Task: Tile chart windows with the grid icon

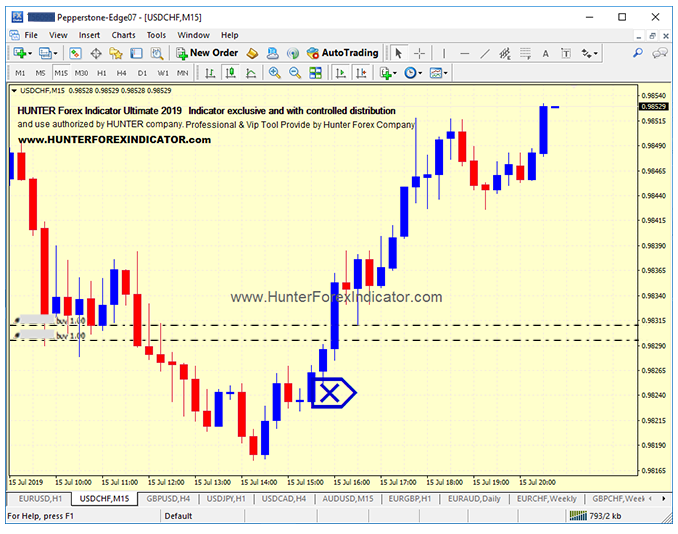Action: click(315, 73)
